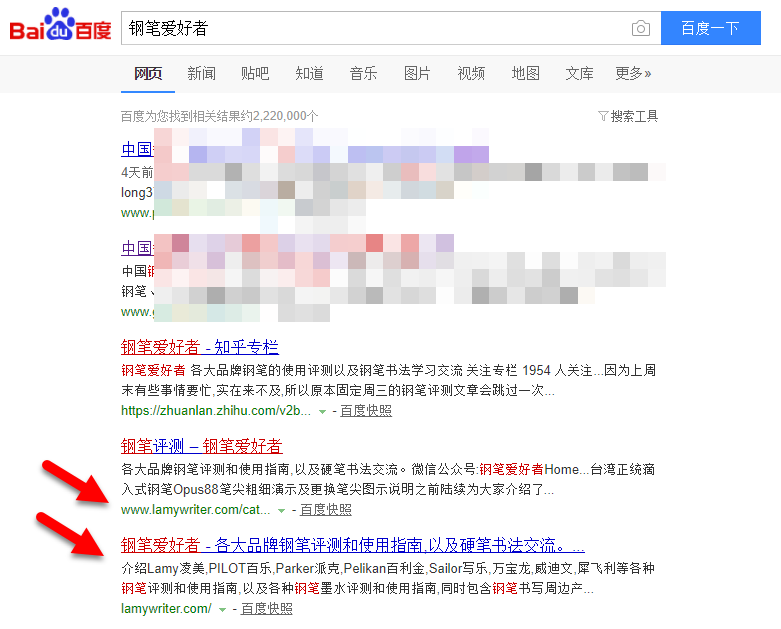Expand dropdown arrow next to lamywriter.com/cat URL
781x629 pixels.
(281, 511)
